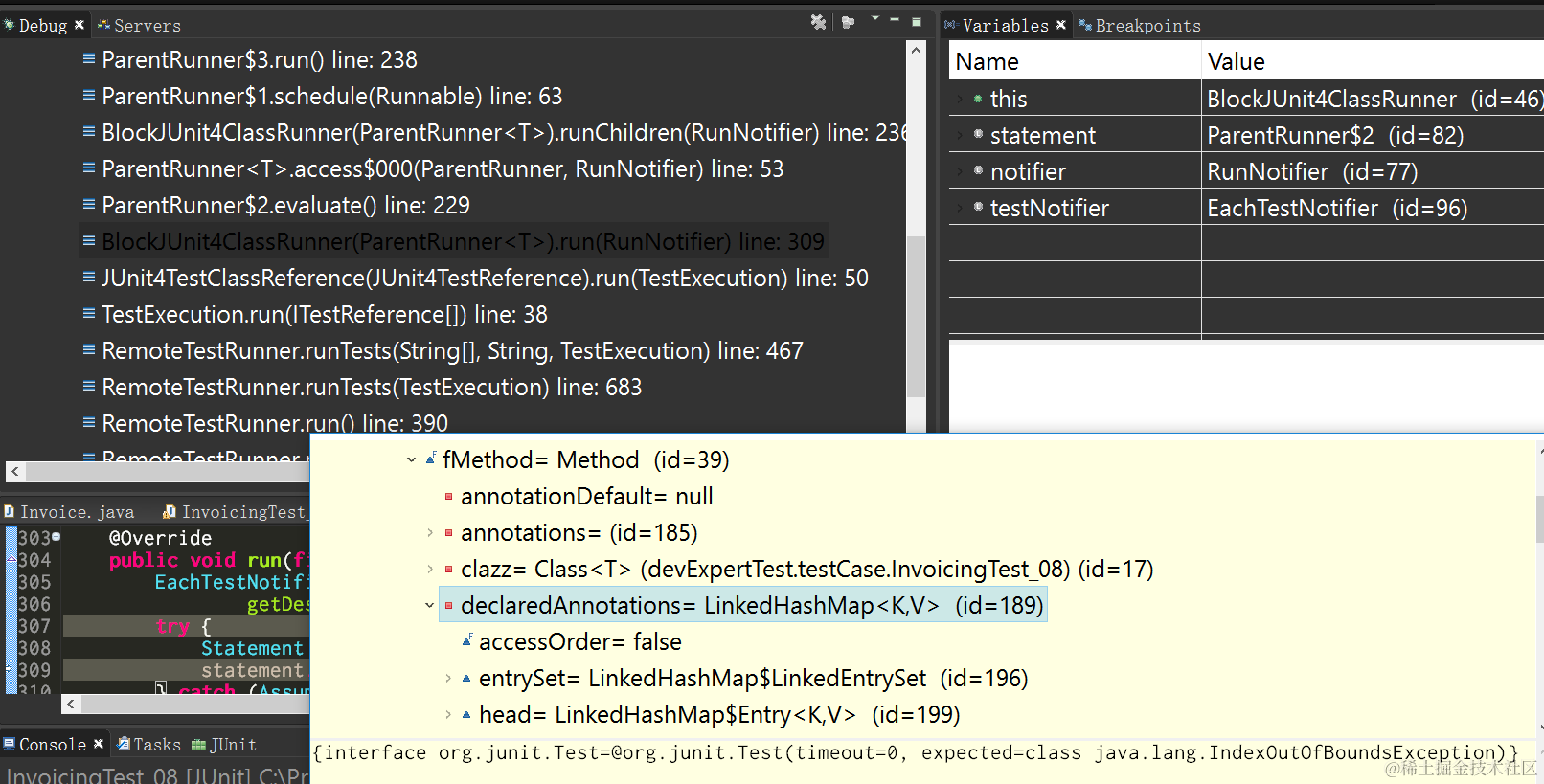Open the Invoice.java editor tab
The height and width of the screenshot is (784, 1544).
(69, 512)
